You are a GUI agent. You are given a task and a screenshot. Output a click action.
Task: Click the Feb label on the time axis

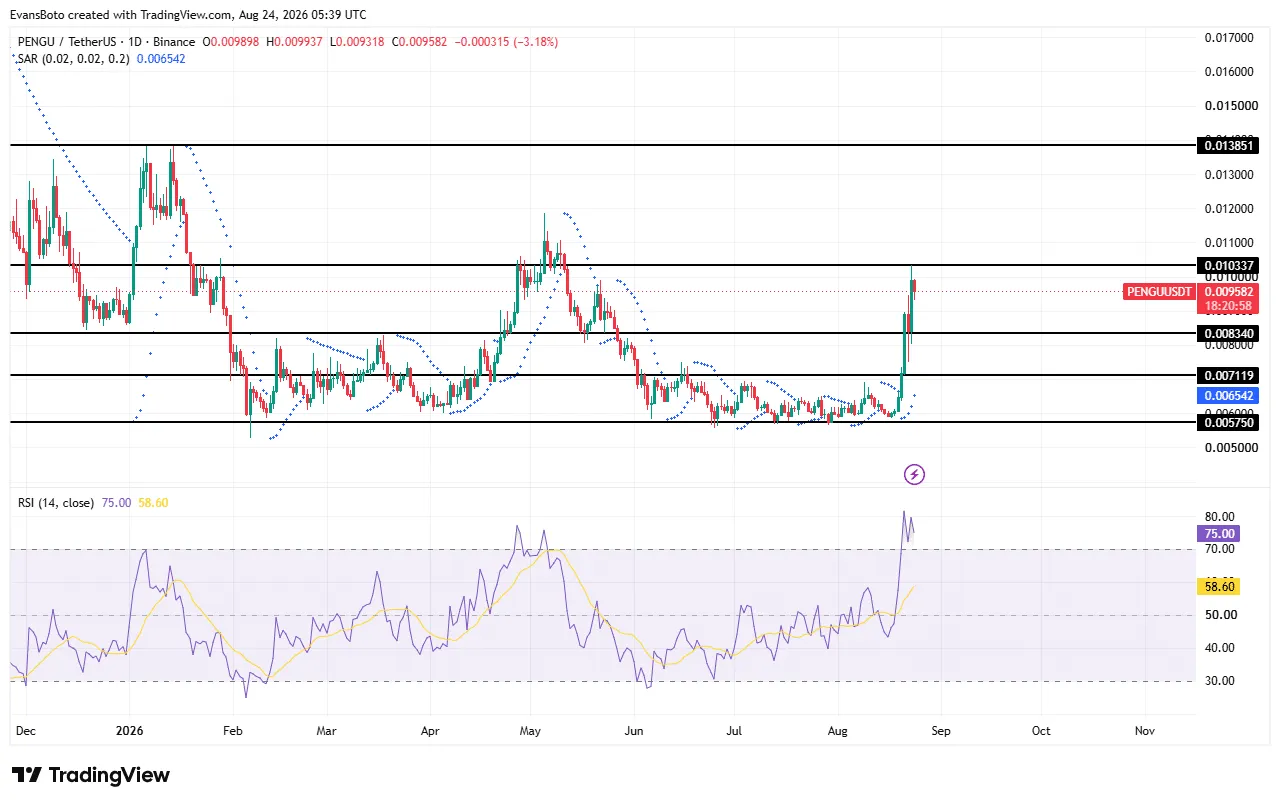point(233,731)
